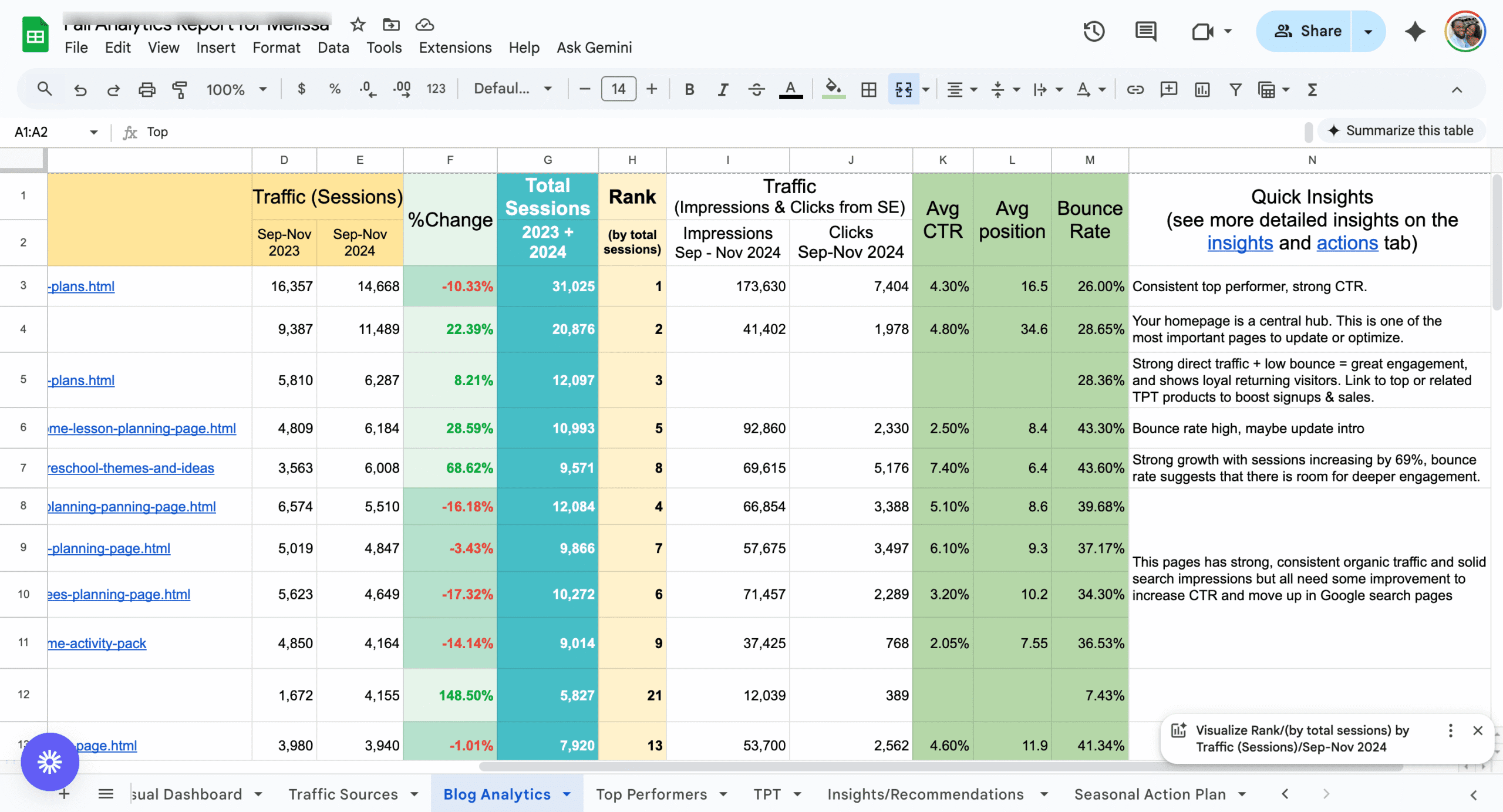Insert a link into the cell
This screenshot has height=812, width=1503.
(x=1135, y=89)
